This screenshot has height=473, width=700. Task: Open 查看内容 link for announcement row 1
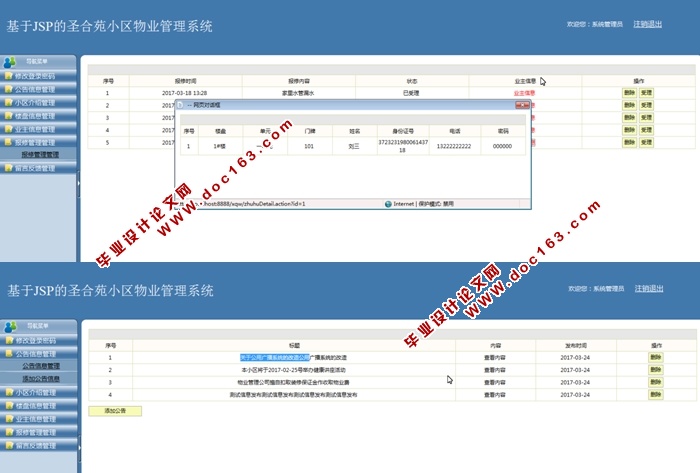tap(495, 358)
